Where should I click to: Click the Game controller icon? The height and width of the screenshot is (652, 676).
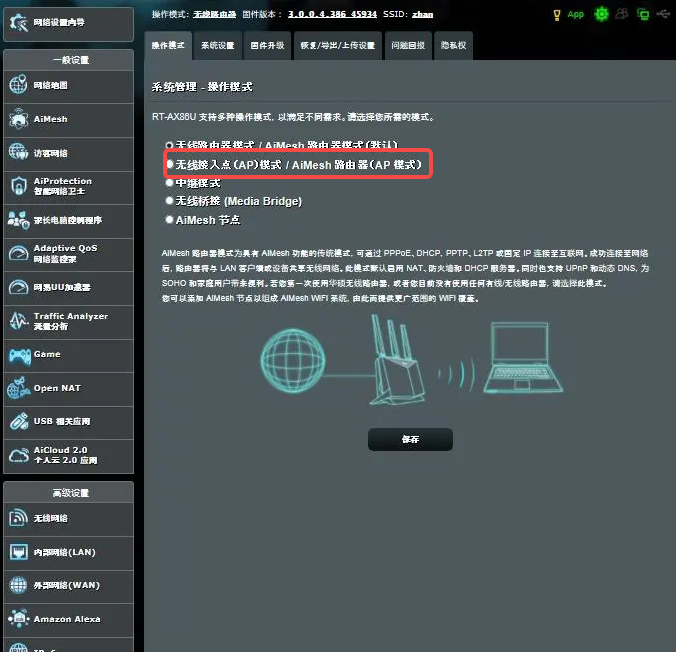[18, 355]
